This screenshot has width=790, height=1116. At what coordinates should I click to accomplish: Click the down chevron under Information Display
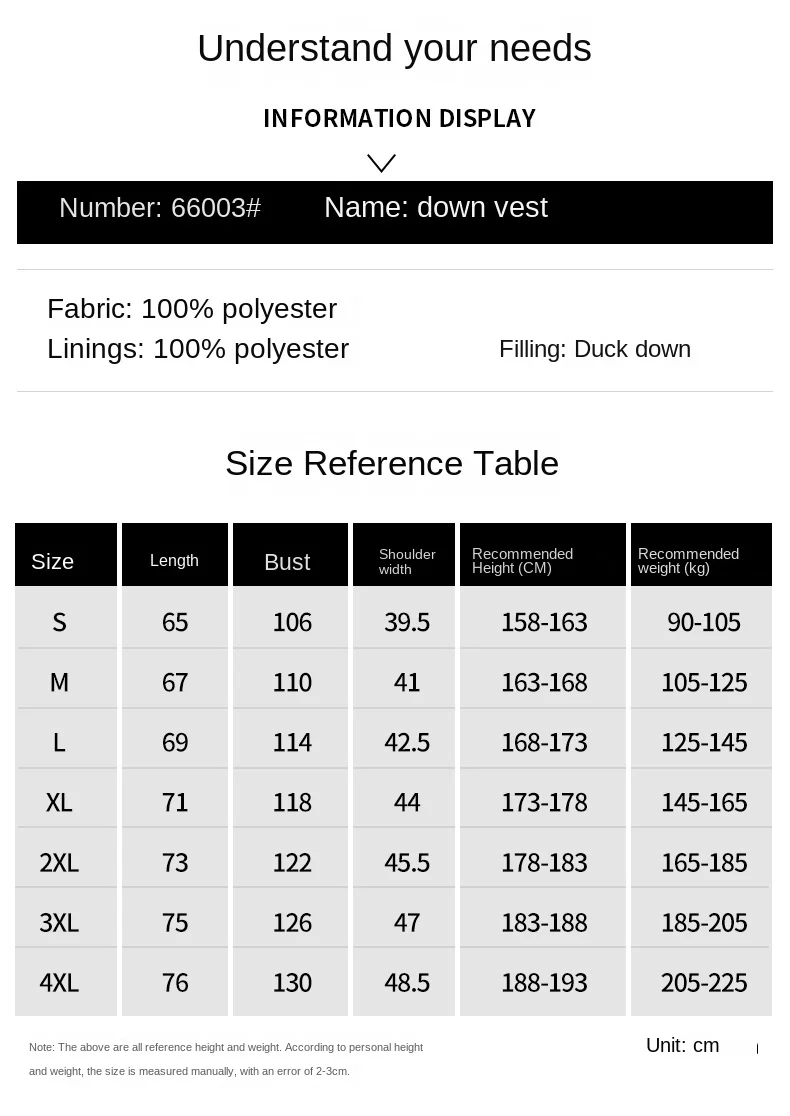coord(381,163)
